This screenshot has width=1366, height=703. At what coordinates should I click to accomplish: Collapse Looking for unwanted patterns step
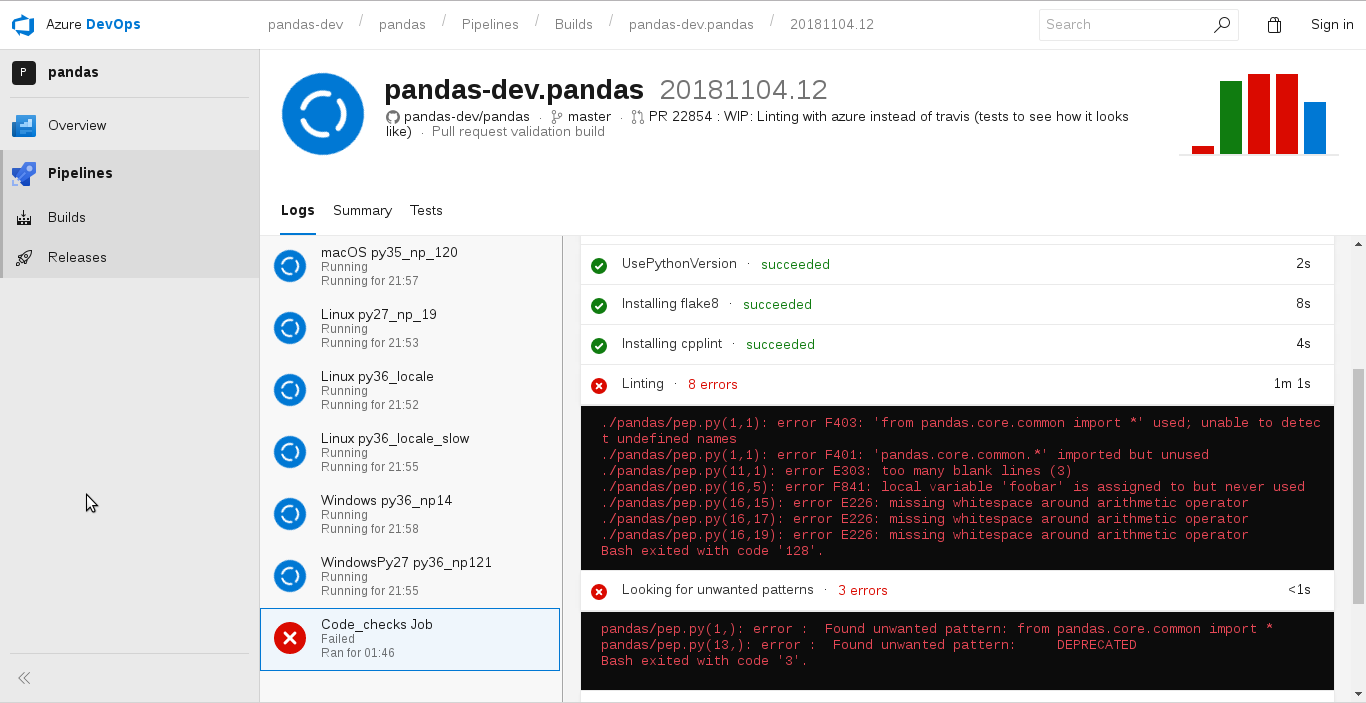(x=717, y=590)
